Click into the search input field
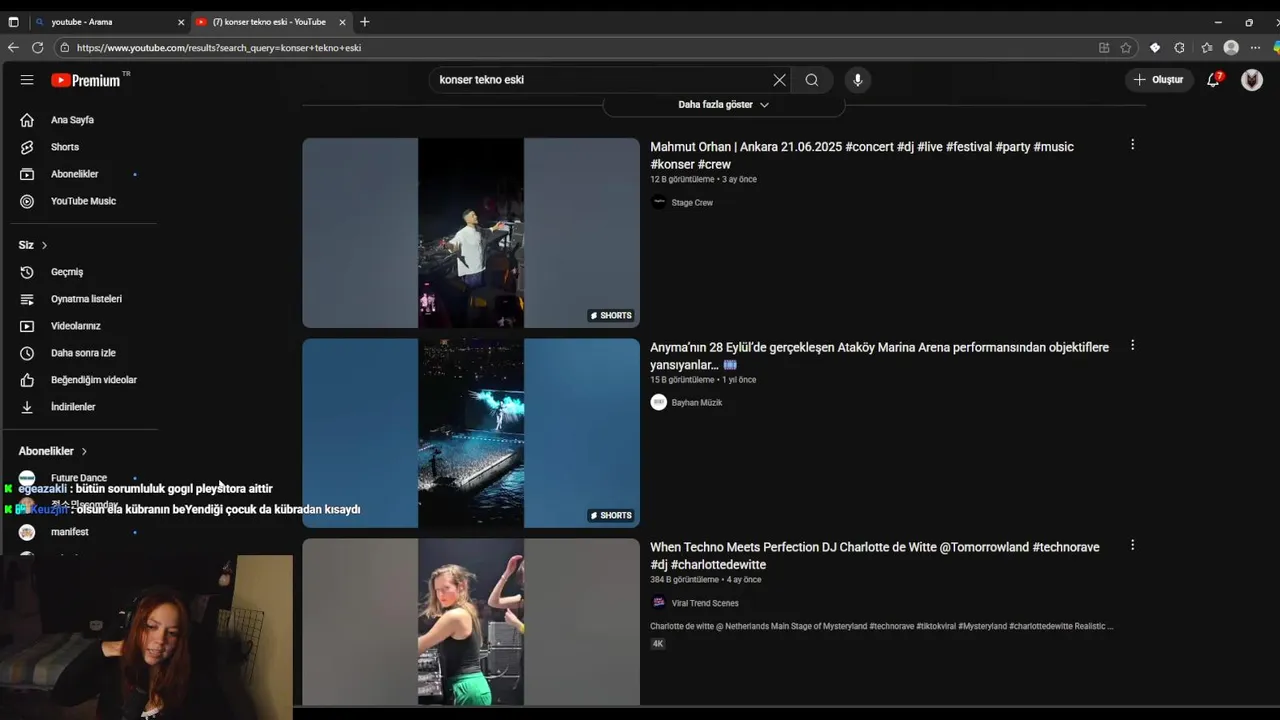Screen dimensions: 1280x720 tap(600, 80)
